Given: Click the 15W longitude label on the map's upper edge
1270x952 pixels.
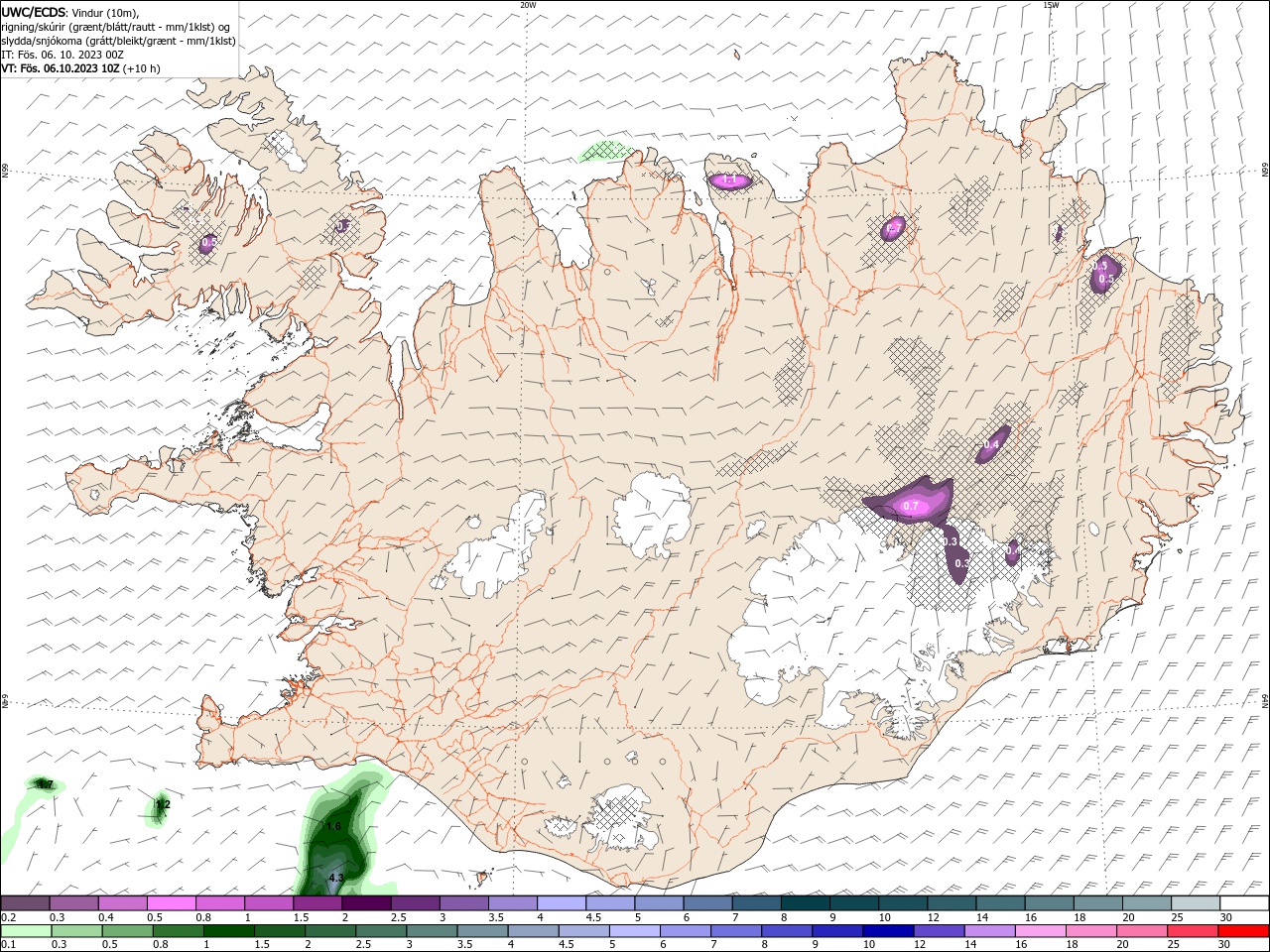Looking at the screenshot, I should pos(1051,5).
